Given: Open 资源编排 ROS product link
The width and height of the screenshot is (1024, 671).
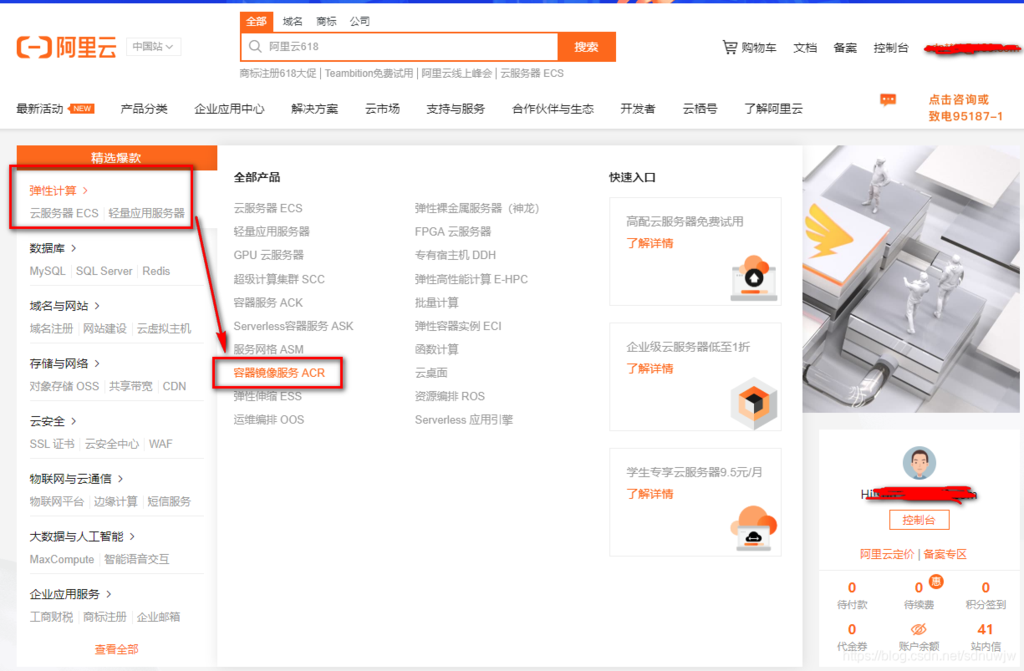Looking at the screenshot, I should click(x=449, y=397).
